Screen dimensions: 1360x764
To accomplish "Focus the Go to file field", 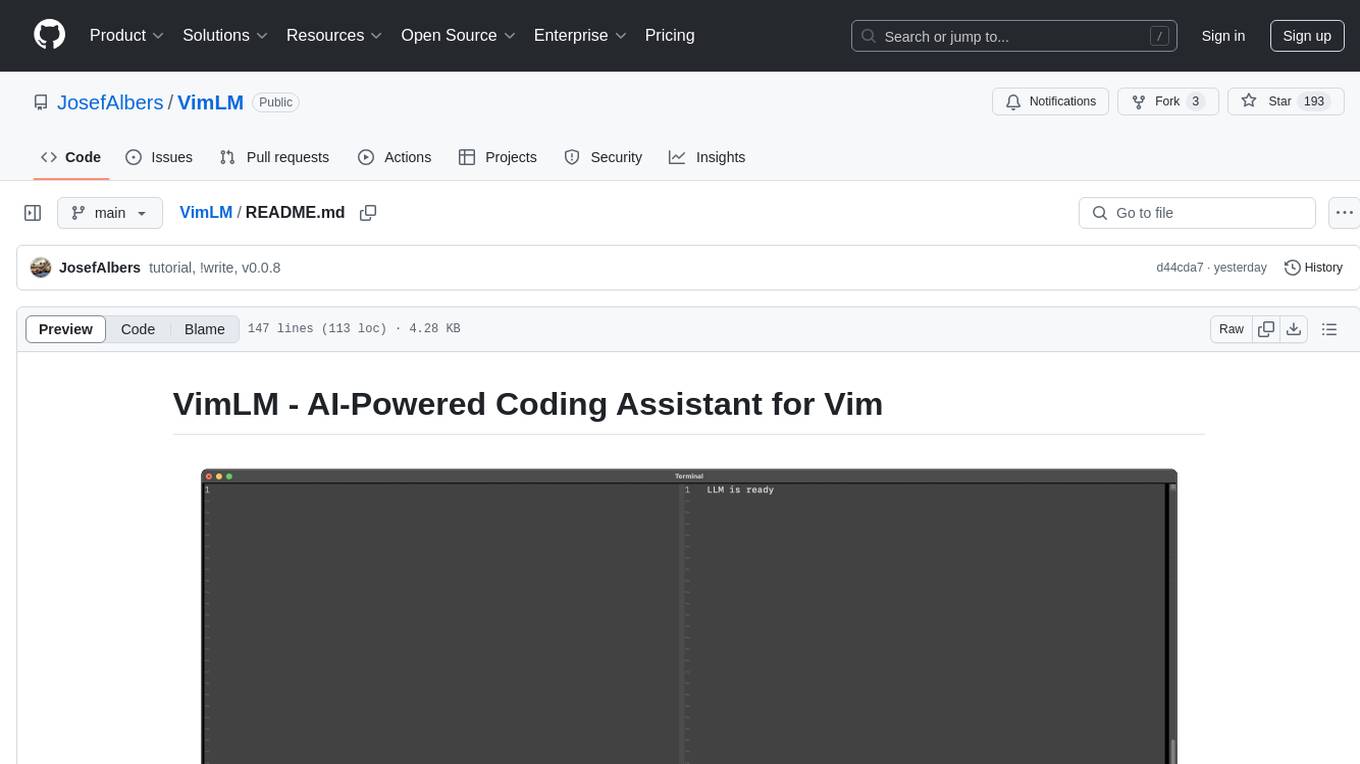I will 1197,213.
